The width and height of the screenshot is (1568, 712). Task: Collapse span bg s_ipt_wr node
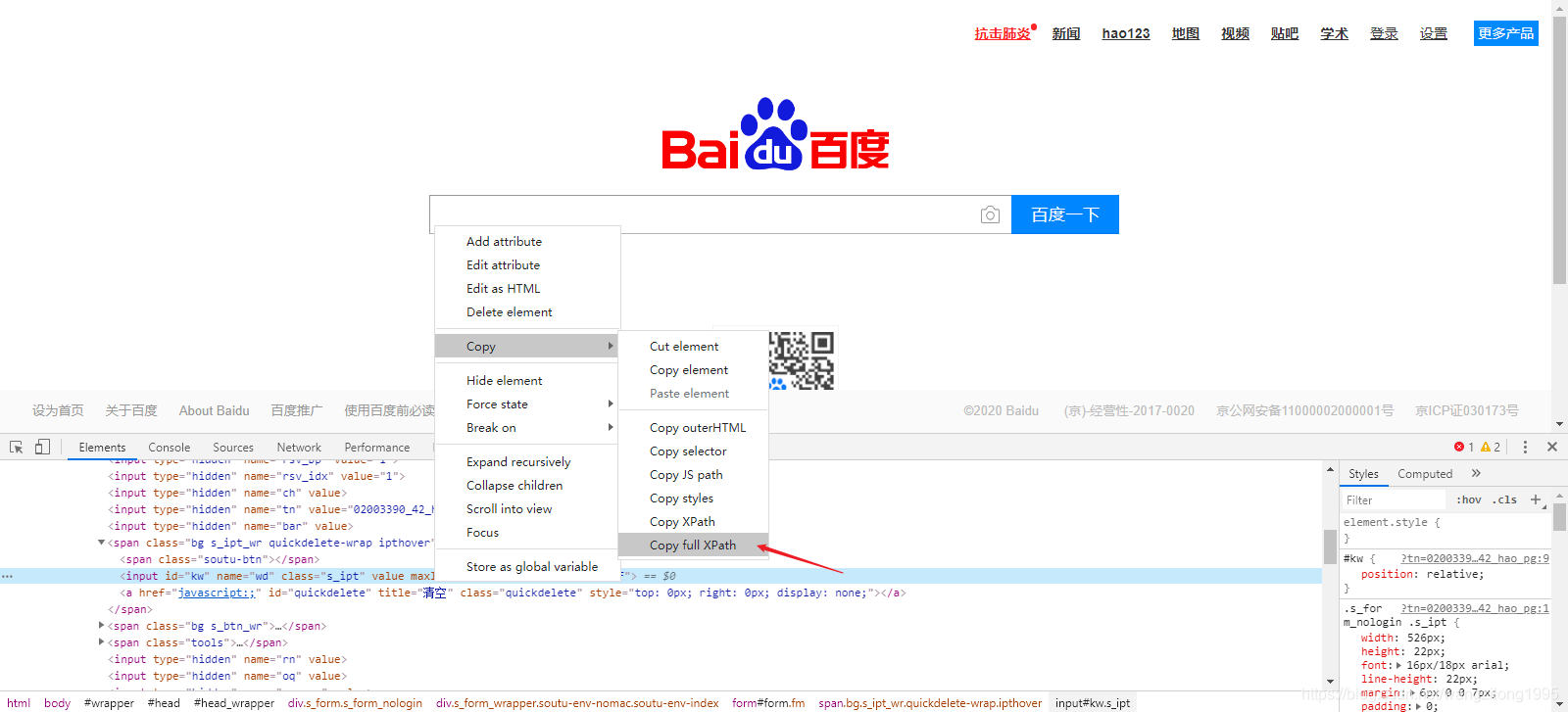(x=101, y=543)
